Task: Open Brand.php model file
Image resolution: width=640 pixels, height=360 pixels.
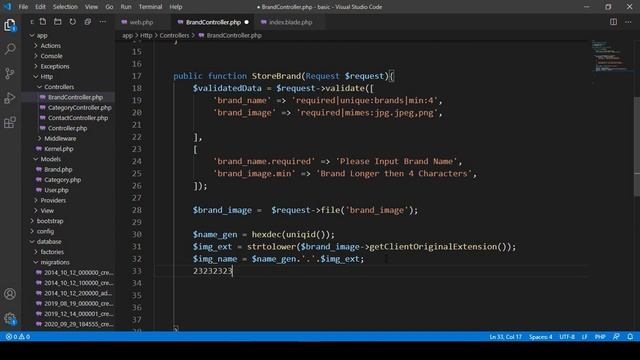Action: point(58,169)
